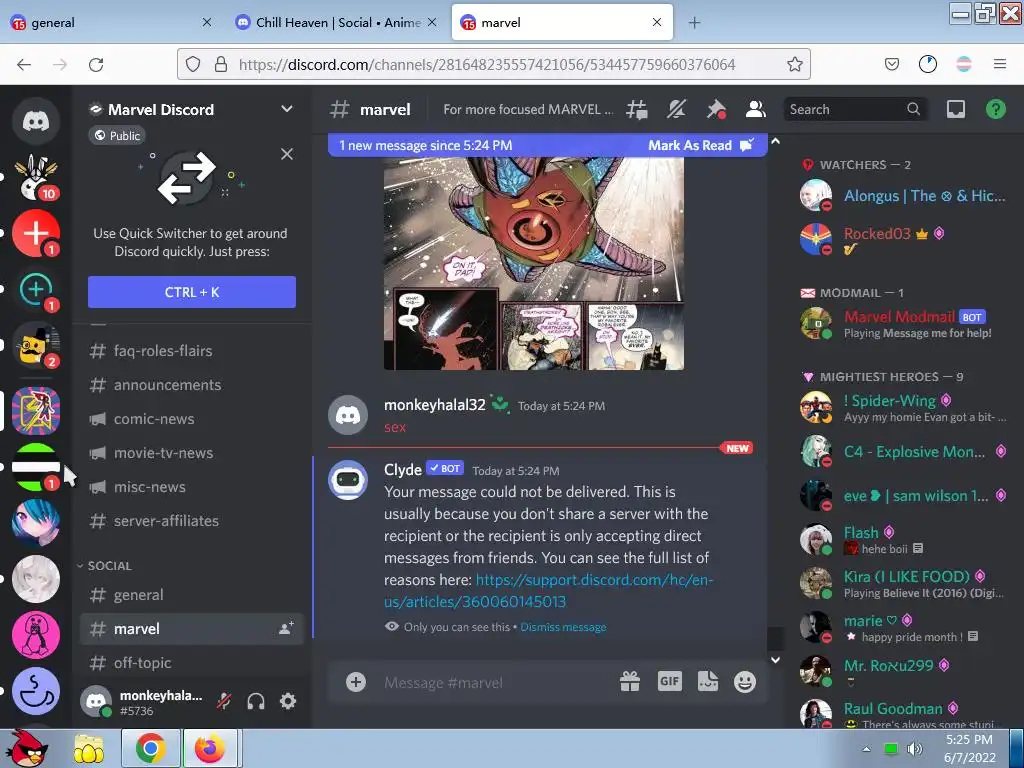Open the browser hamburger menu
1024x768 pixels.
[x=999, y=64]
